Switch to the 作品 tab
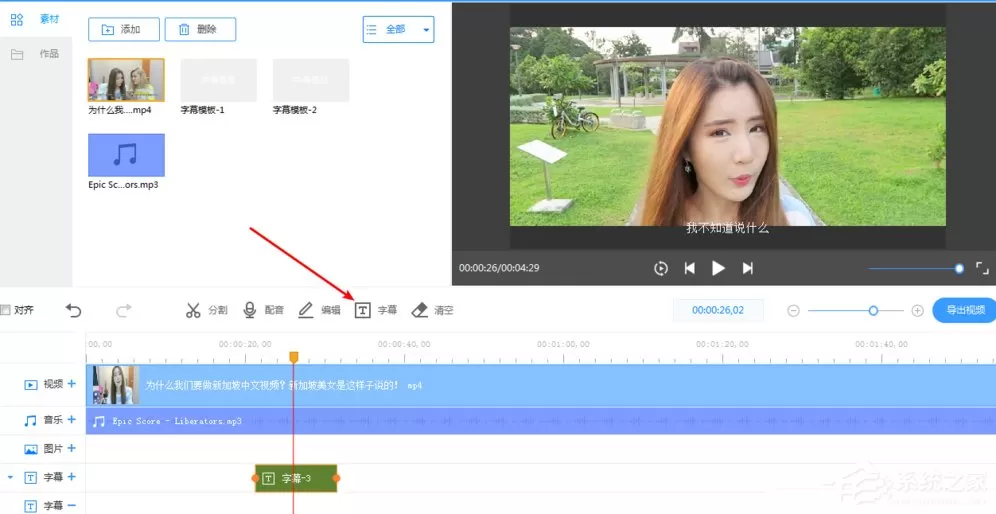This screenshot has width=996, height=514. 36,54
